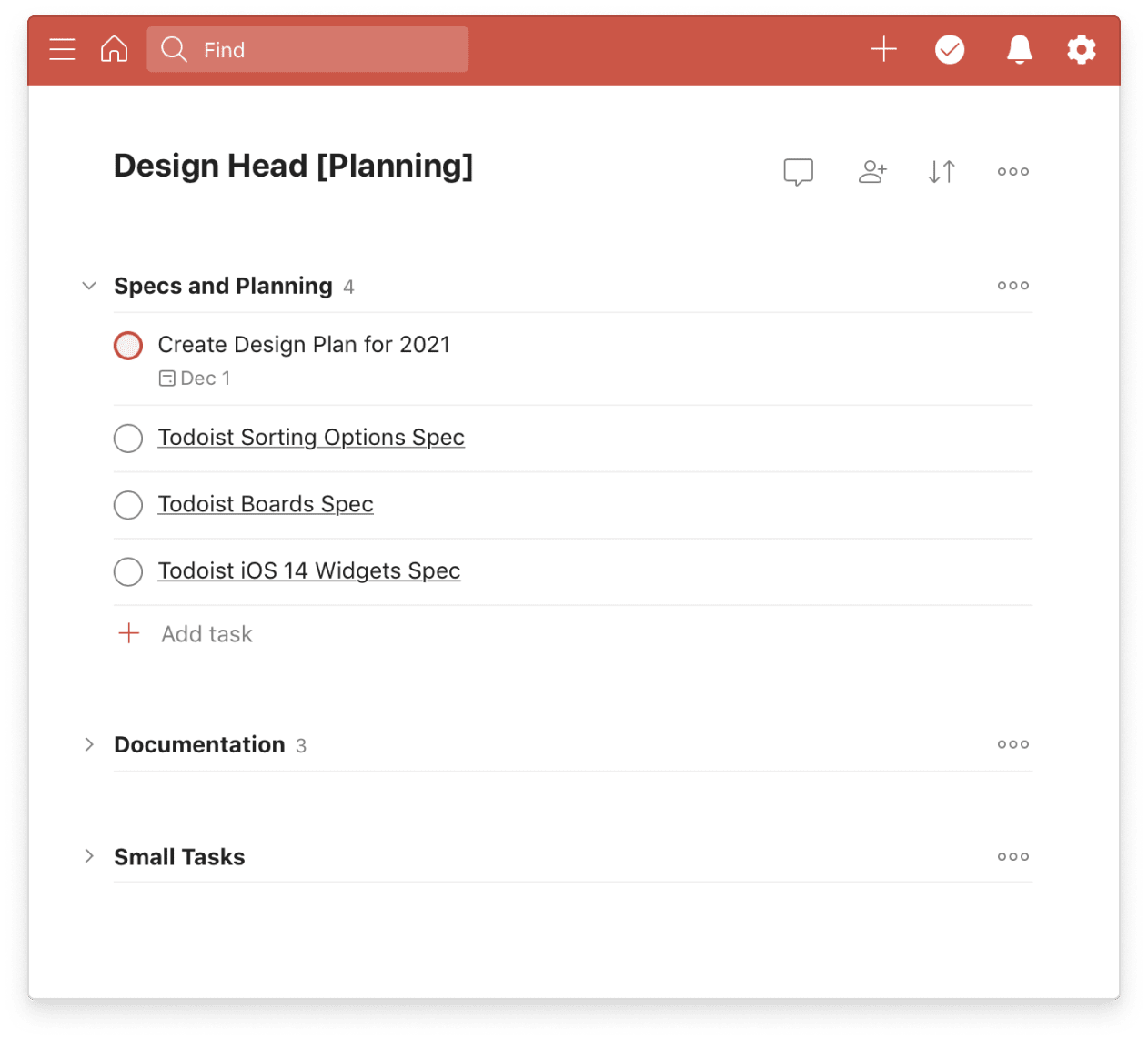Open the Small Tasks section options menu
Screen dimensions: 1148x1040
tap(1012, 856)
